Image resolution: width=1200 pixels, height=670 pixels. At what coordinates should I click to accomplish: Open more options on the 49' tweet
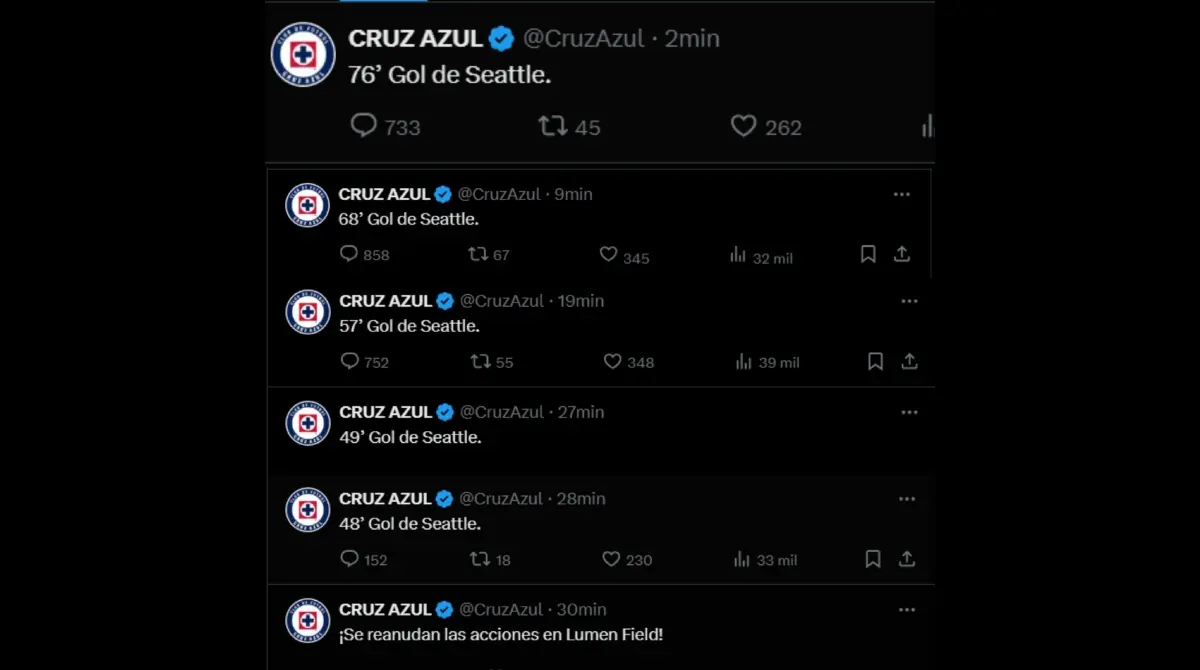pos(909,412)
